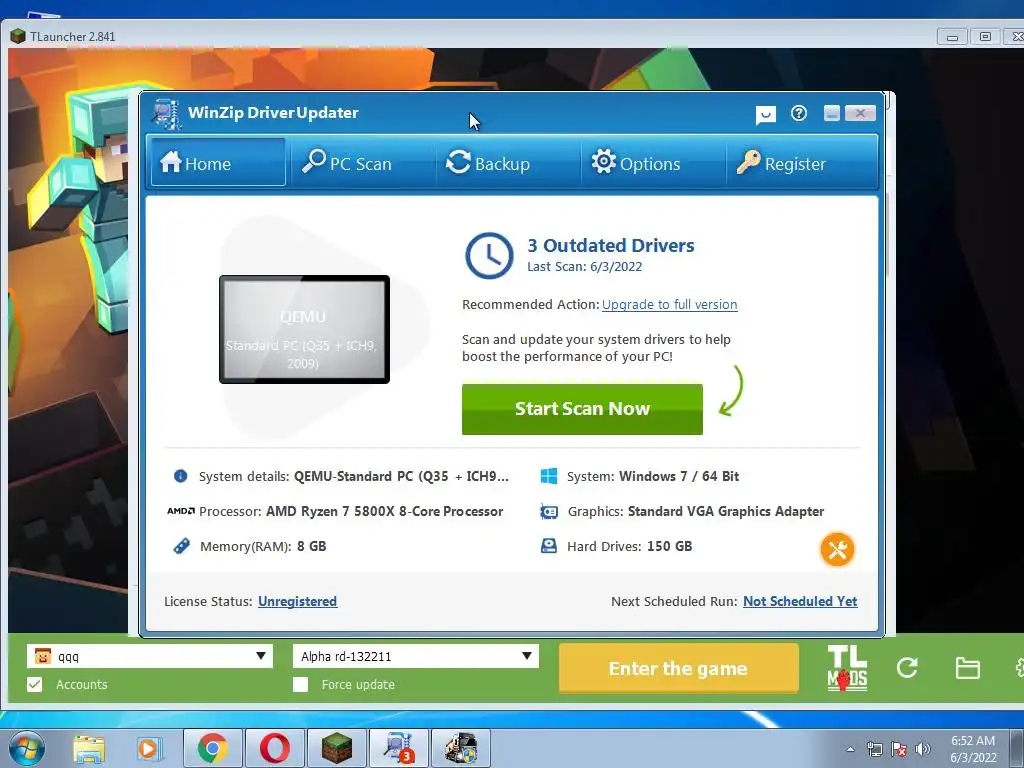Viewport: 1024px width, 768px height.
Task: Click the system details info icon
Action: pos(181,476)
